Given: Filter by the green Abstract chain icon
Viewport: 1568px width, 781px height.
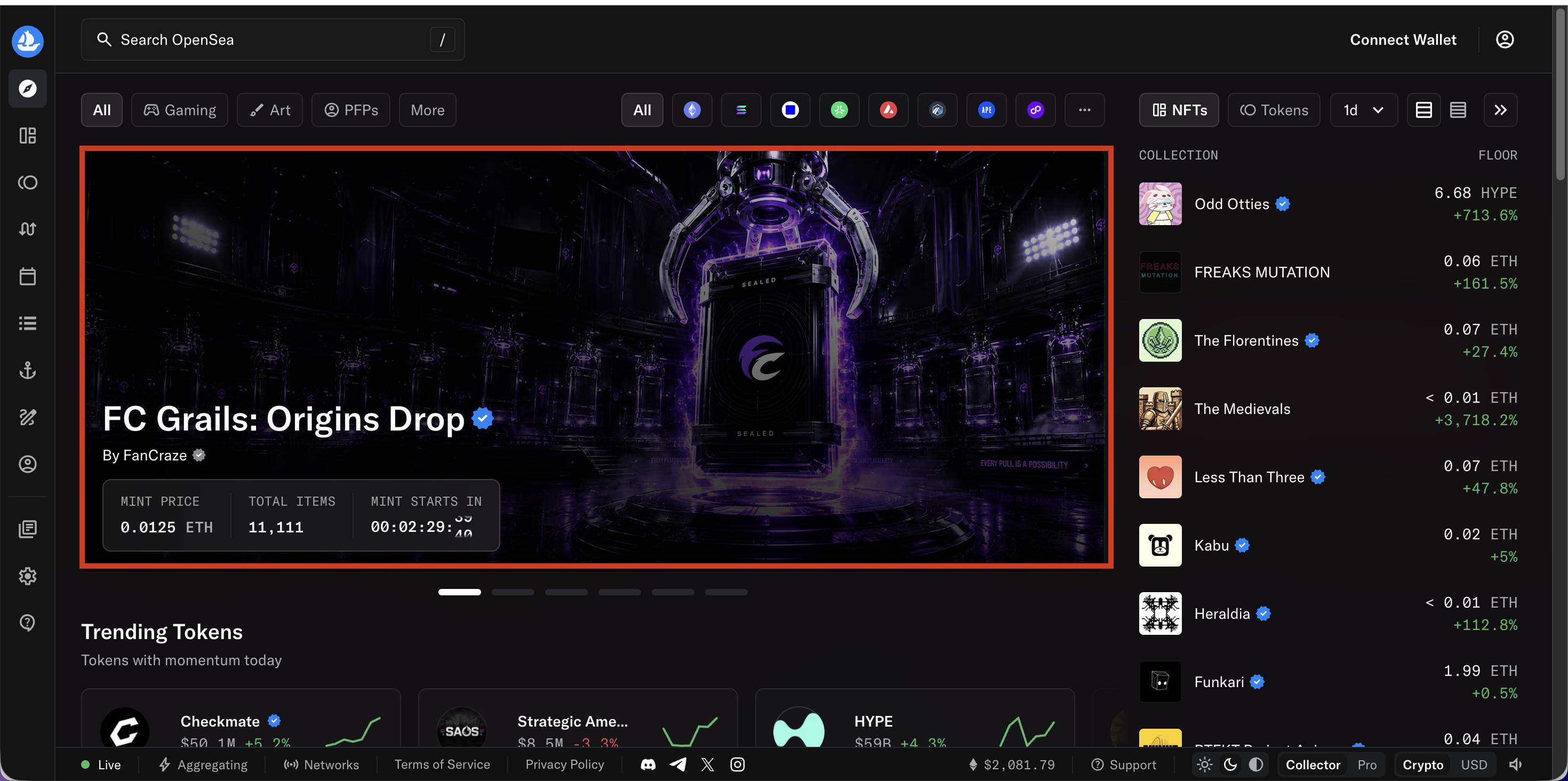Looking at the screenshot, I should pyautogui.click(x=839, y=109).
